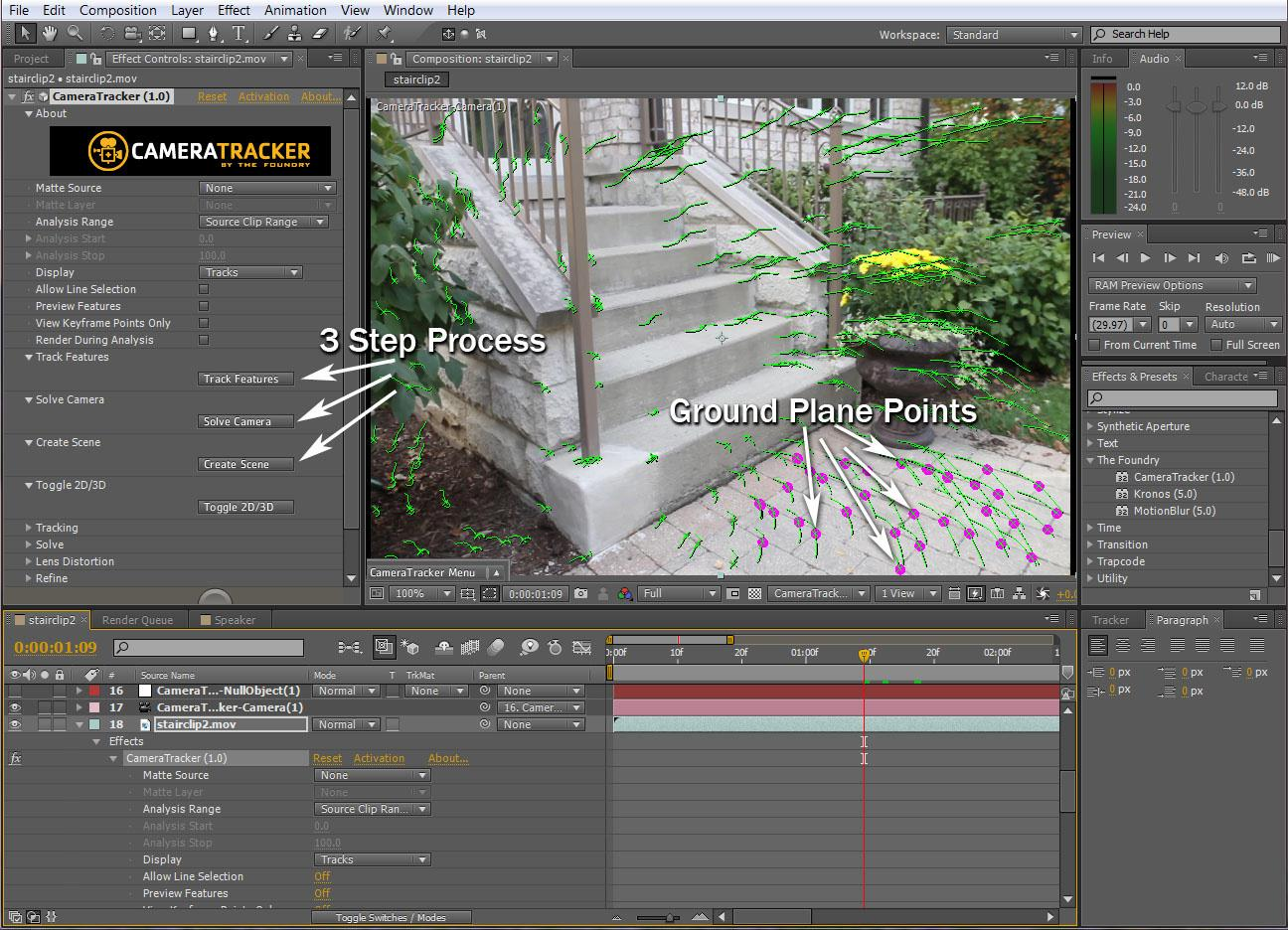
Task: Select the Puppet Pin tool
Action: tap(385, 34)
